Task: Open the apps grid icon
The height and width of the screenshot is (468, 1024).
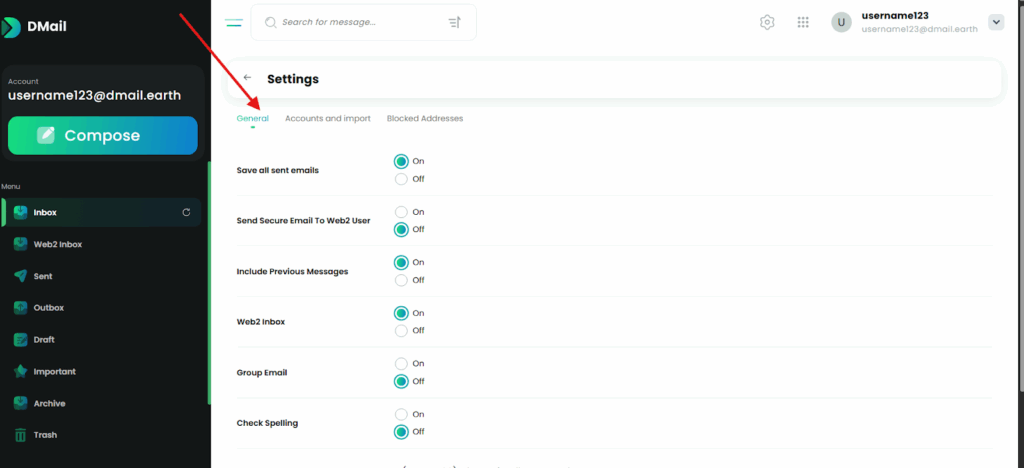Action: point(802,22)
